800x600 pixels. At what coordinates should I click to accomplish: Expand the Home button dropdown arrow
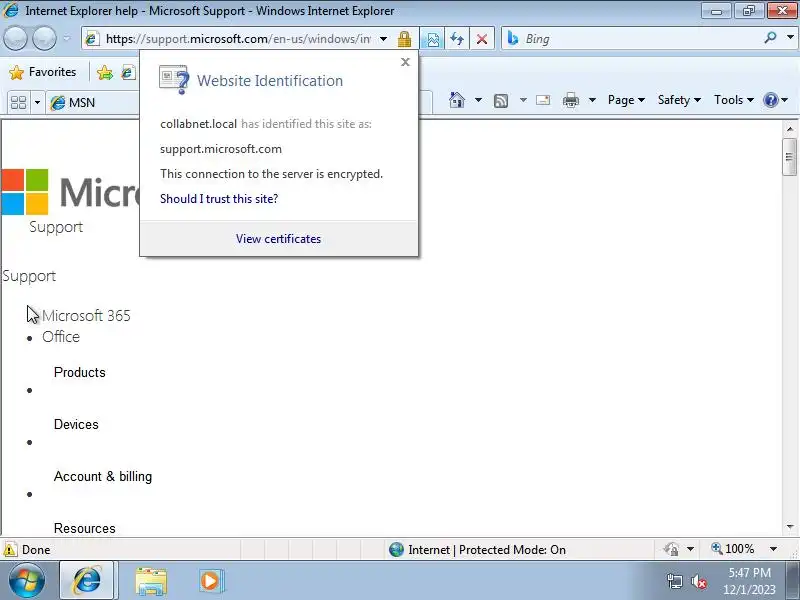coord(478,100)
